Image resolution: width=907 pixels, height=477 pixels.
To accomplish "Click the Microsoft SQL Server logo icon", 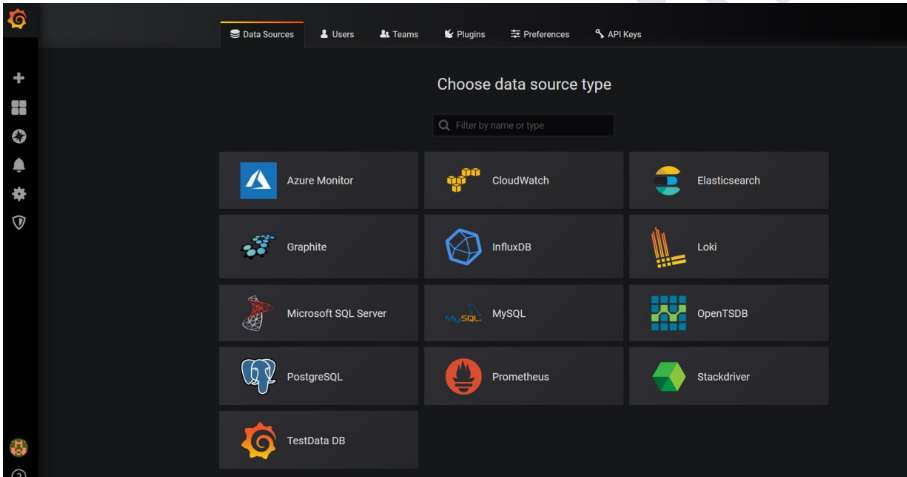I will point(258,313).
